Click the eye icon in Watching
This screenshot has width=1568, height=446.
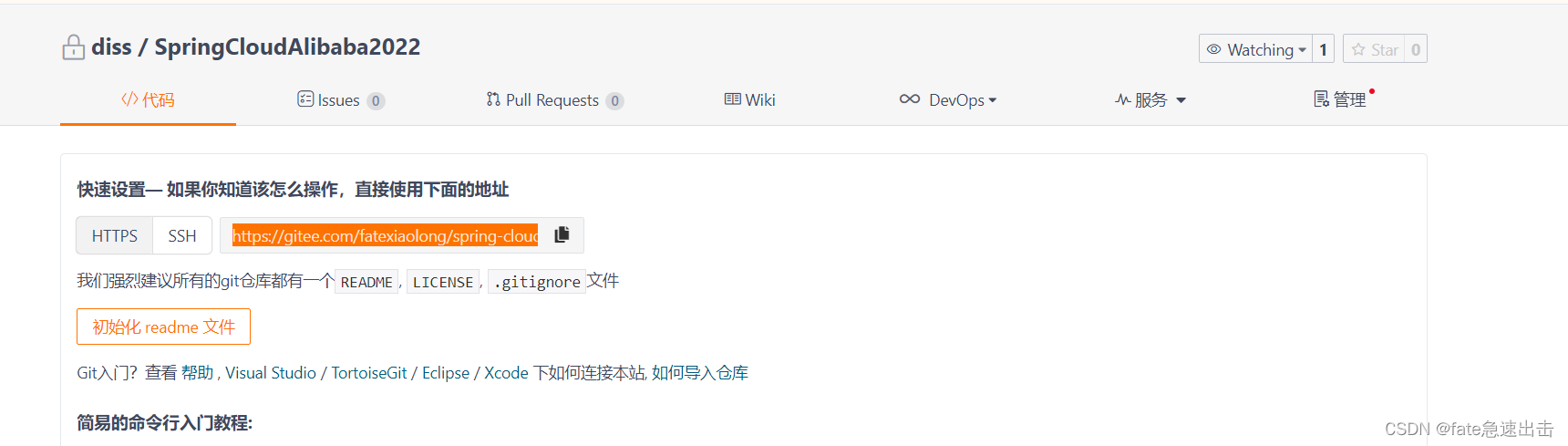tap(1213, 49)
